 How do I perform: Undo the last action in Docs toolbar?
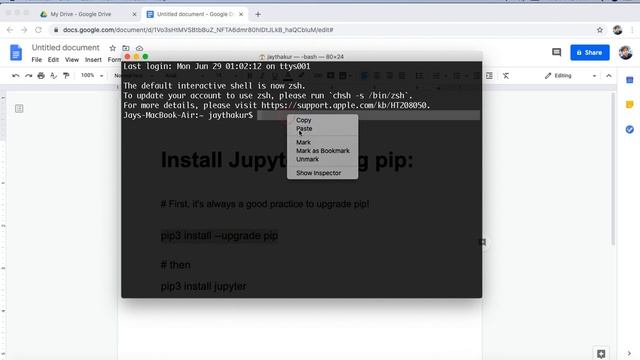click(16, 76)
